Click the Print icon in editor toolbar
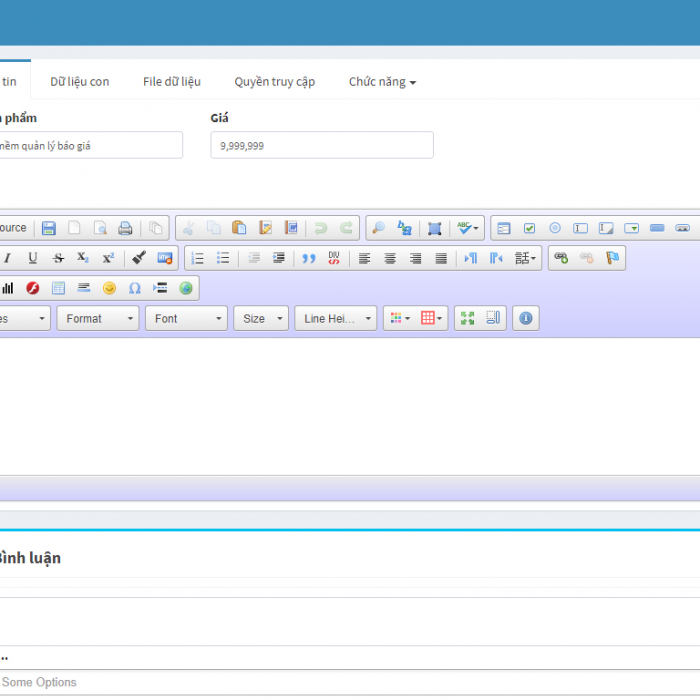The height and width of the screenshot is (700, 700). [125, 228]
